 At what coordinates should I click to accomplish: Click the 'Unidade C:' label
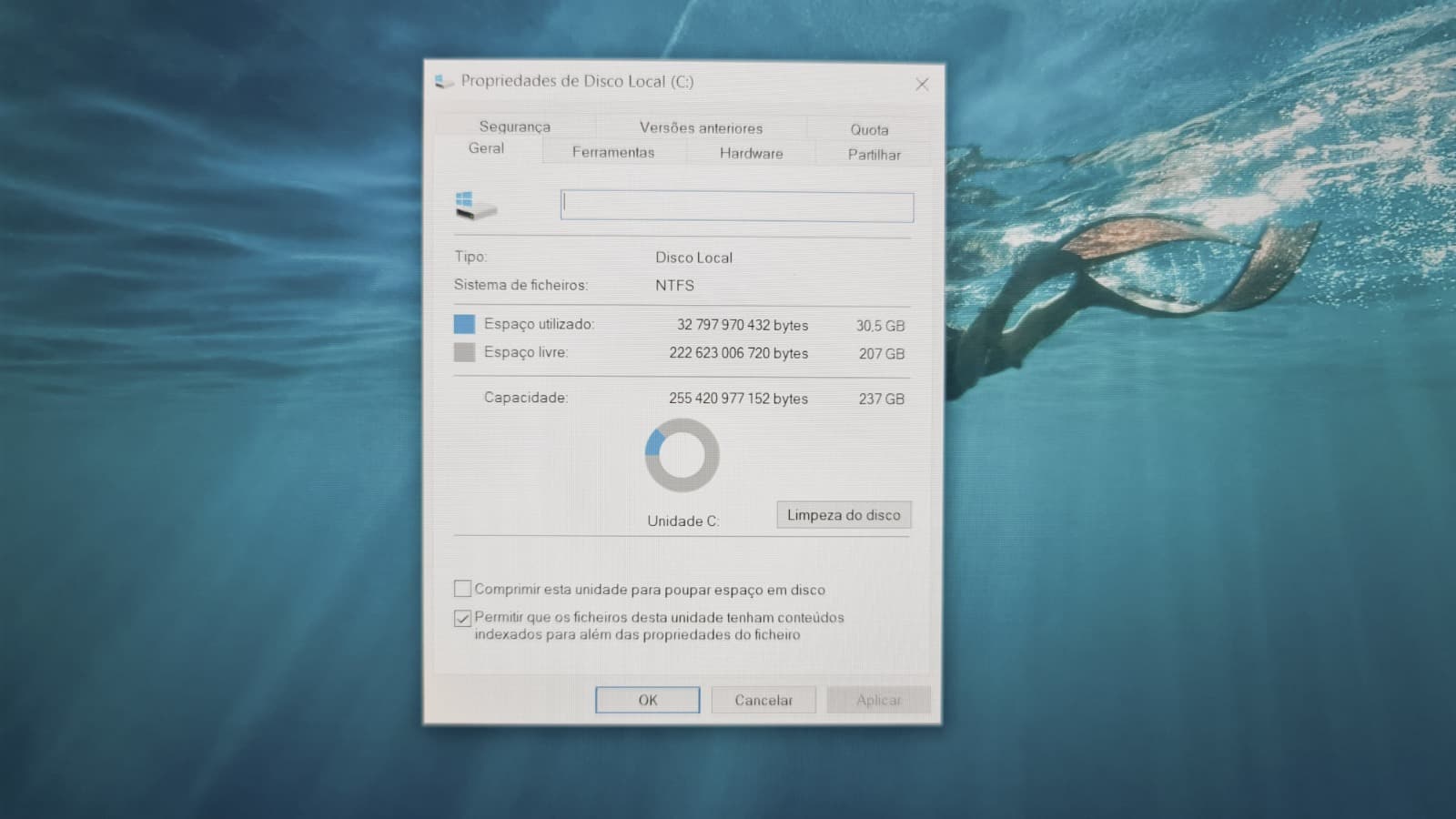pyautogui.click(x=683, y=521)
